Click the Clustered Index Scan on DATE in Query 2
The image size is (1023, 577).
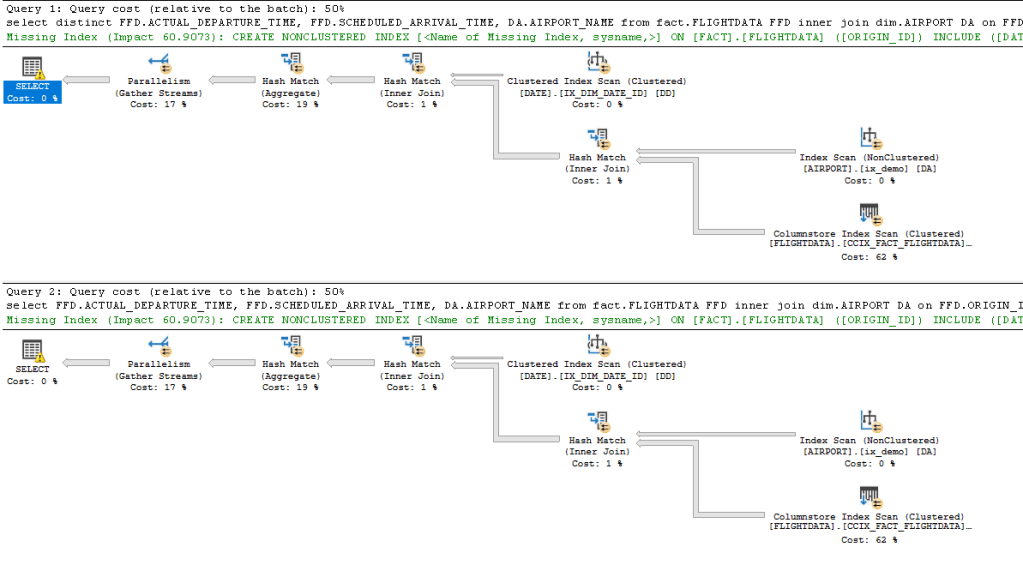(x=597, y=346)
